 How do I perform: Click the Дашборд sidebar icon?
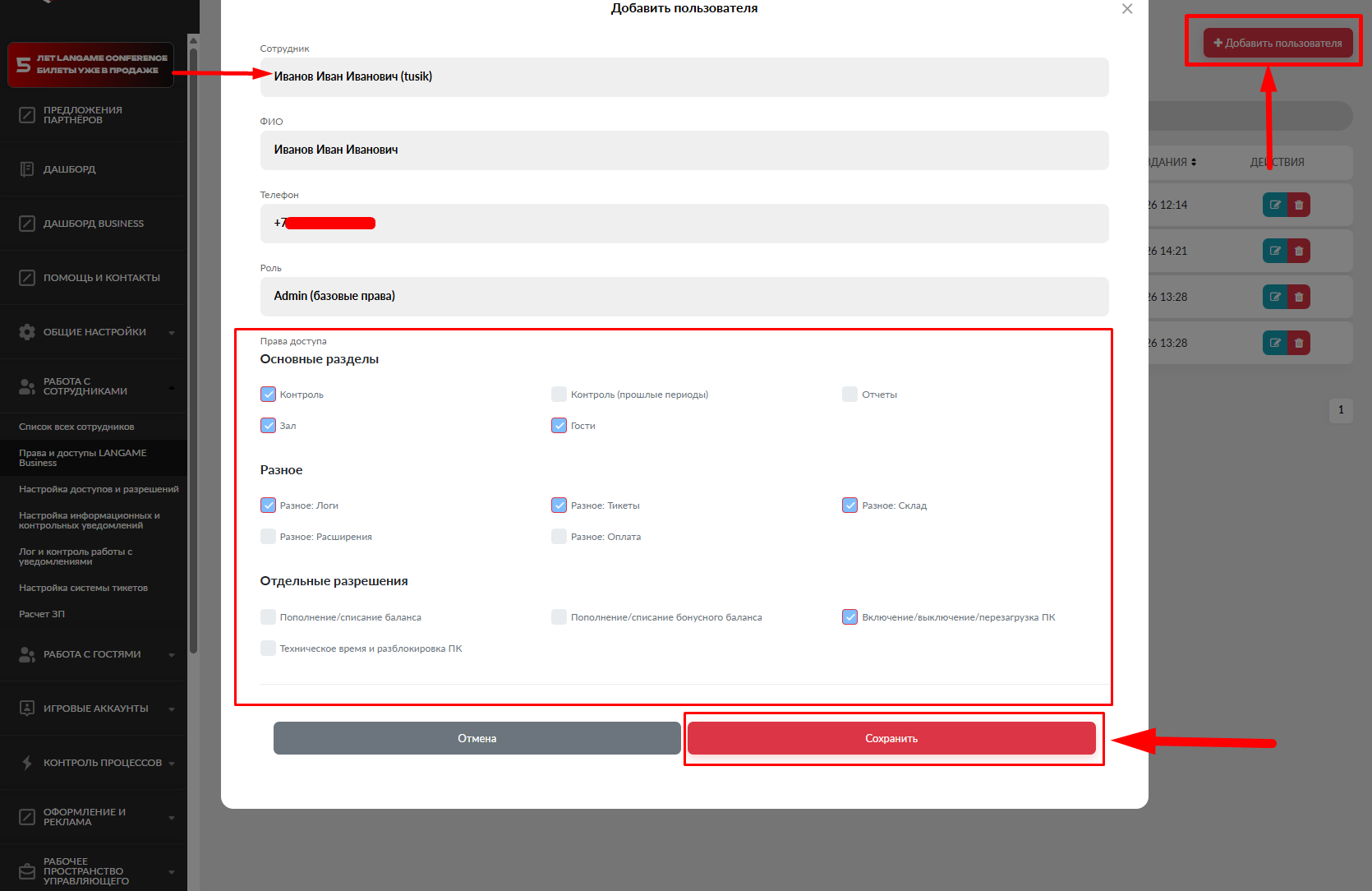tap(27, 169)
